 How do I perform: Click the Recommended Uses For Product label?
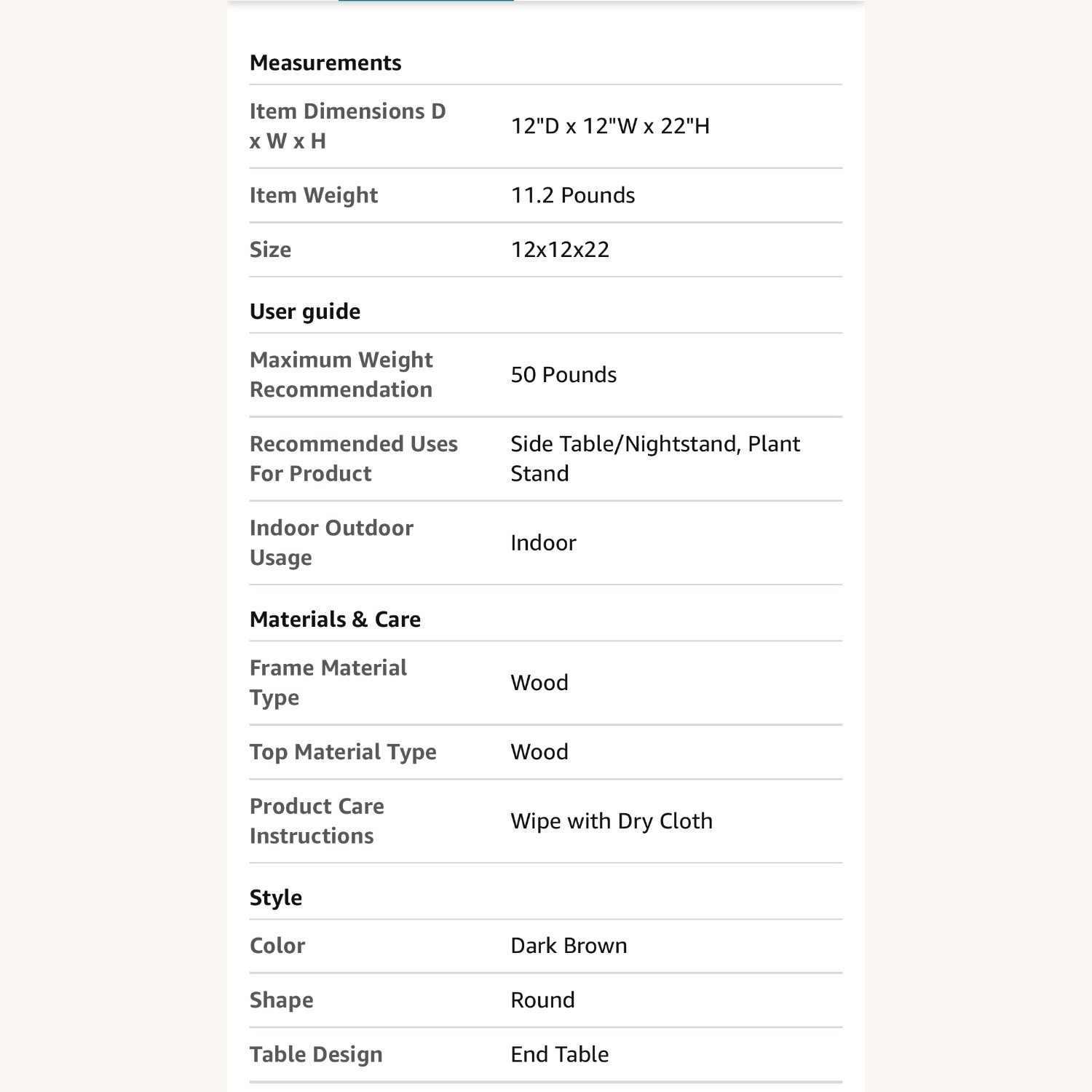(353, 459)
